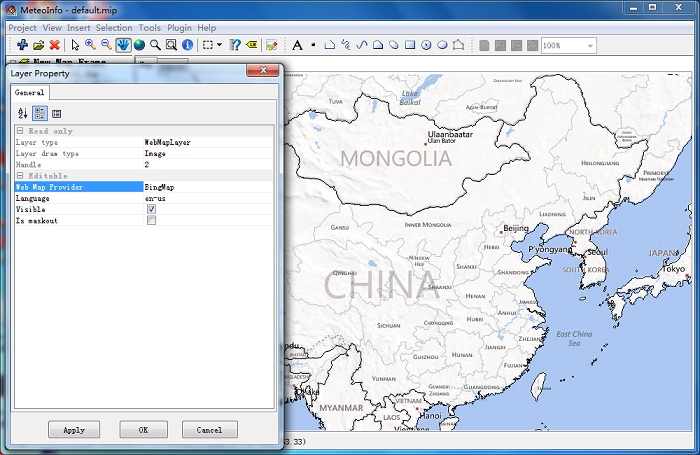The image size is (700, 455).
Task: Open the Insert menu
Action: pos(79,28)
